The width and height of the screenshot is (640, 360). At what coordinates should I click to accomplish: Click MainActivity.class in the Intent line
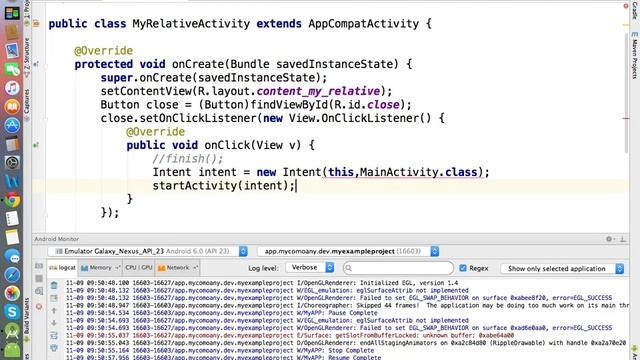418,172
